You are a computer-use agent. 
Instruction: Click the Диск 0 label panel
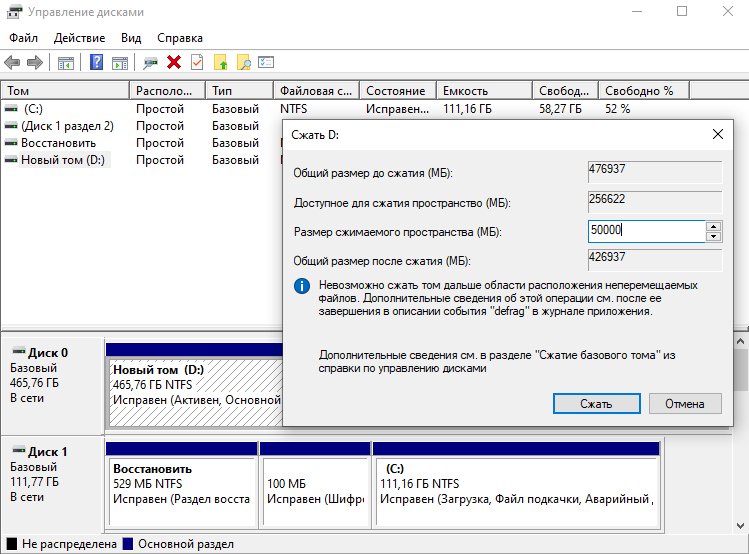pyautogui.click(x=53, y=386)
